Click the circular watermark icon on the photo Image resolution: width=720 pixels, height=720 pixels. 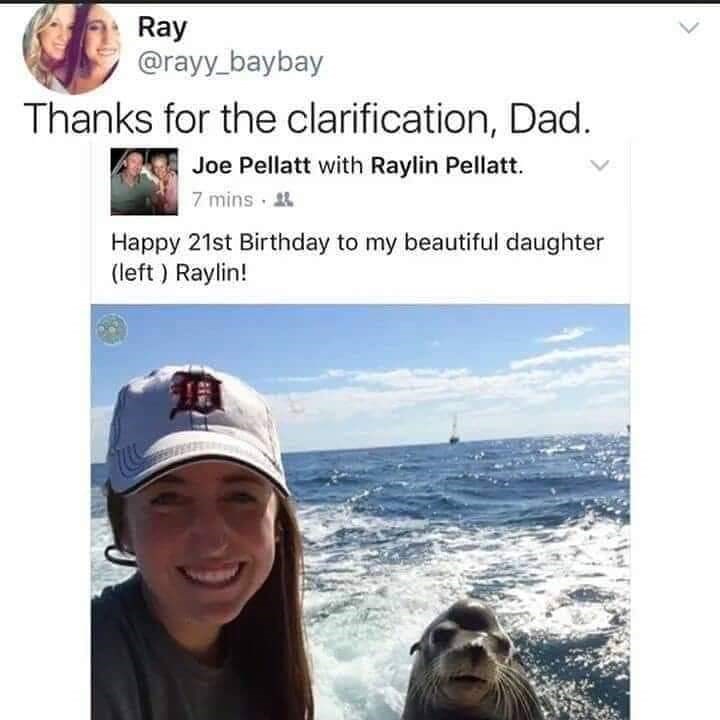click(112, 329)
